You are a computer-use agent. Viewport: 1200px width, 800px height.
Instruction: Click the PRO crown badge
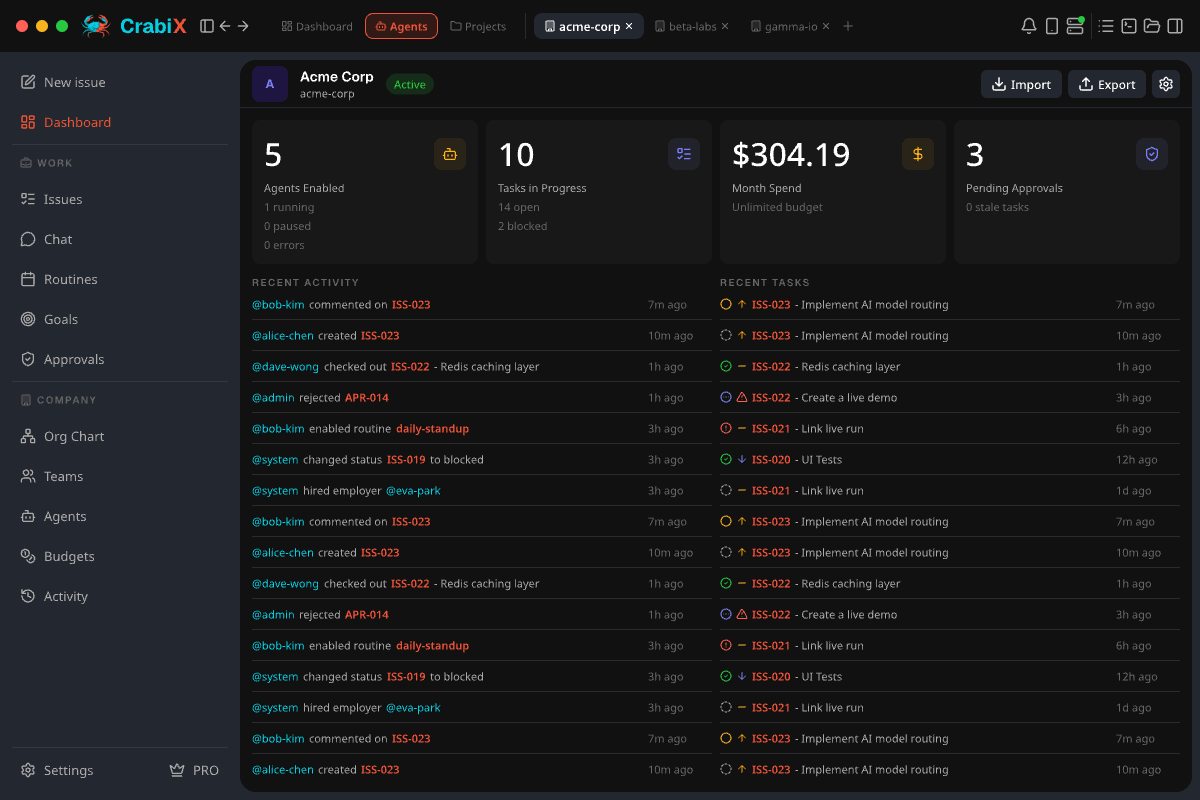click(194, 770)
